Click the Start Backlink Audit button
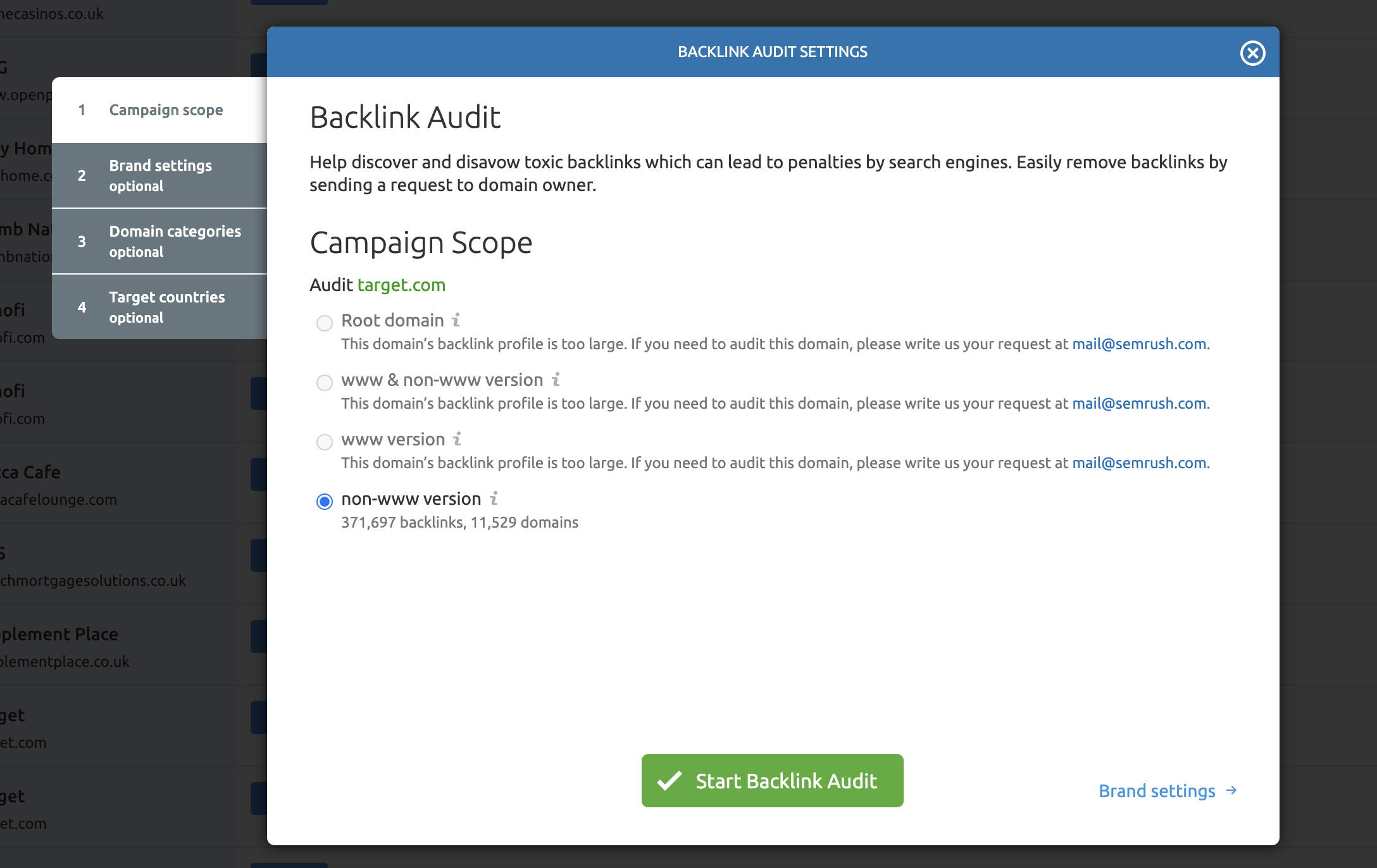 coord(772,781)
